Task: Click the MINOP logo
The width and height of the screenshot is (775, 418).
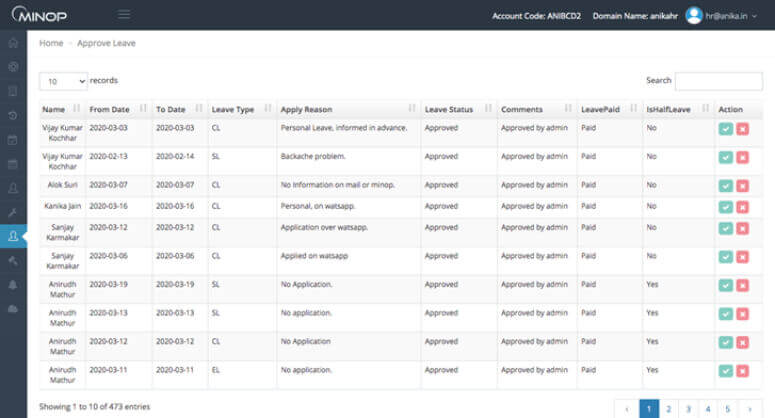Action: [40, 15]
